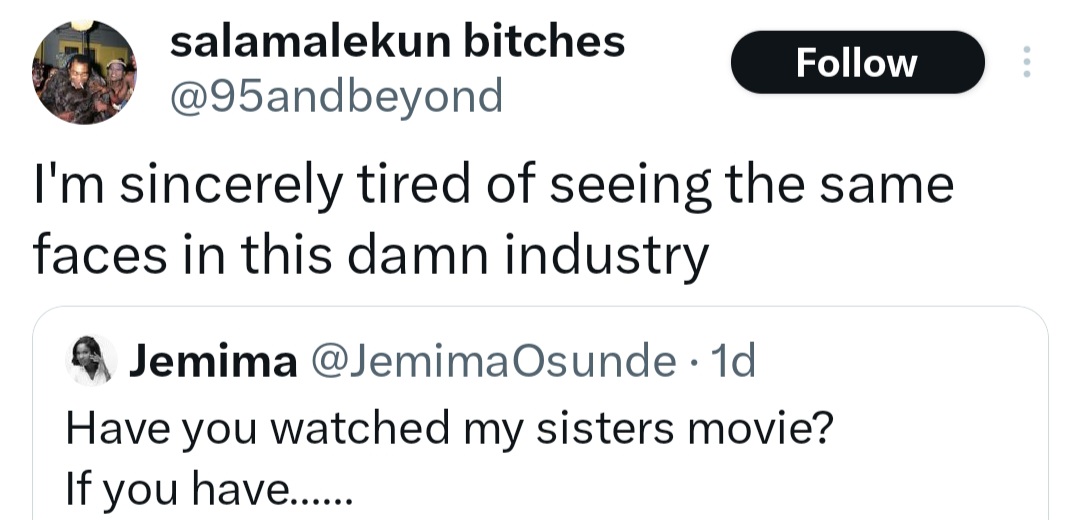Open Jemima's bold display name
Image resolution: width=1080 pixels, height=520 pixels.
[213, 361]
